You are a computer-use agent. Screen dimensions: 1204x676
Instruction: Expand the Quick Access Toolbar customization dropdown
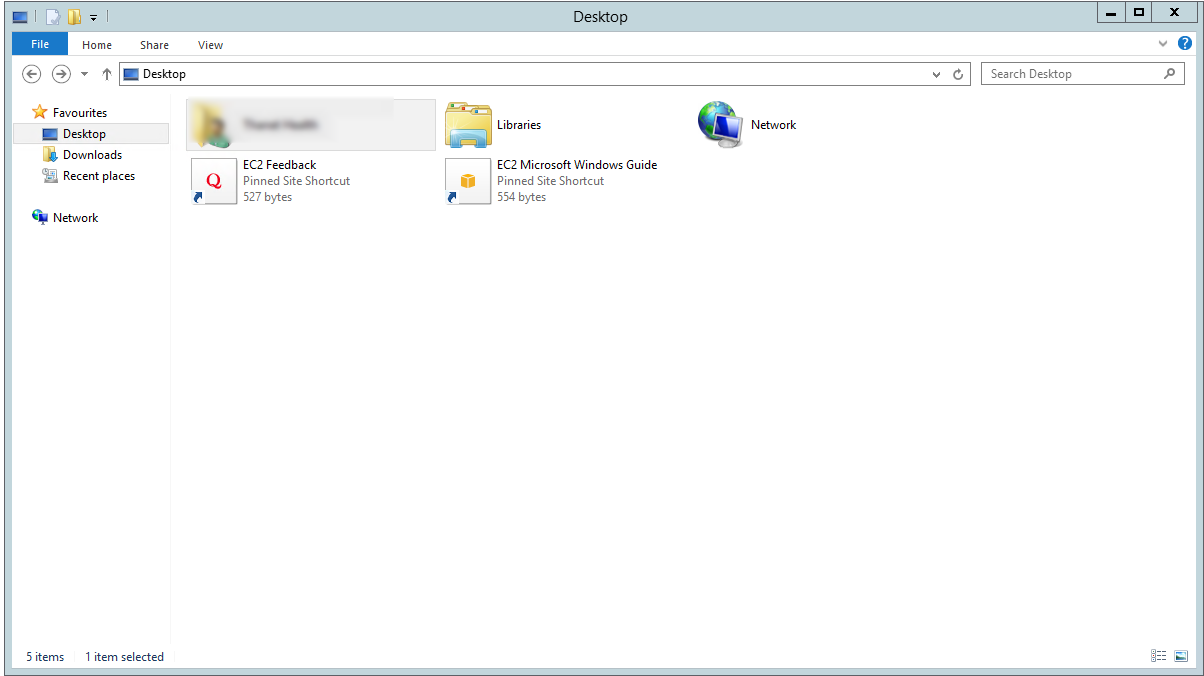point(91,16)
